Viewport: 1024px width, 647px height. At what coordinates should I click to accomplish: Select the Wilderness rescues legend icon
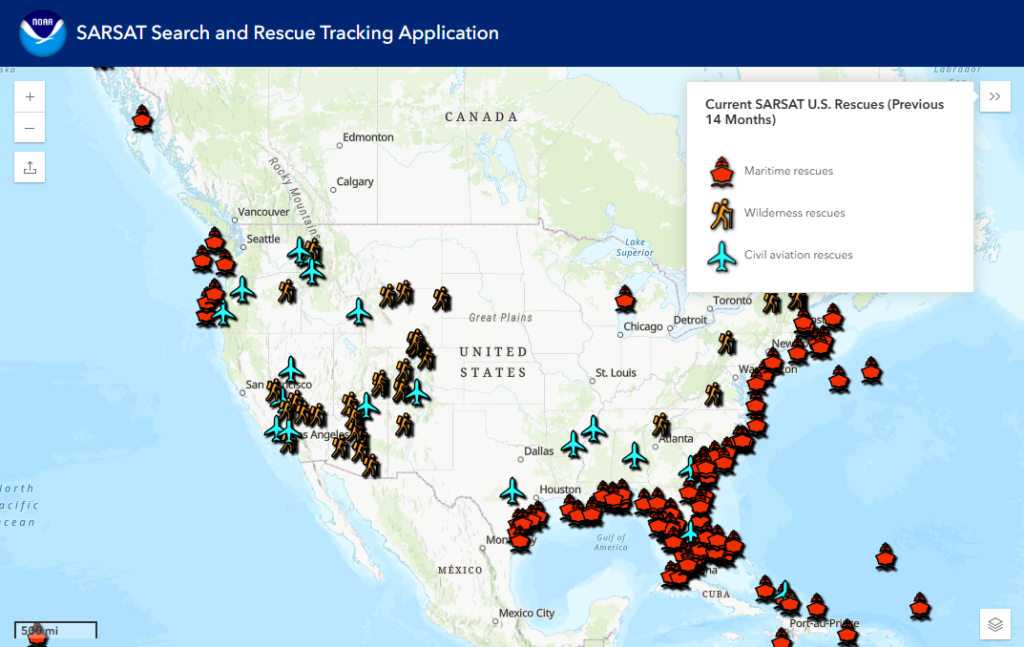point(722,214)
